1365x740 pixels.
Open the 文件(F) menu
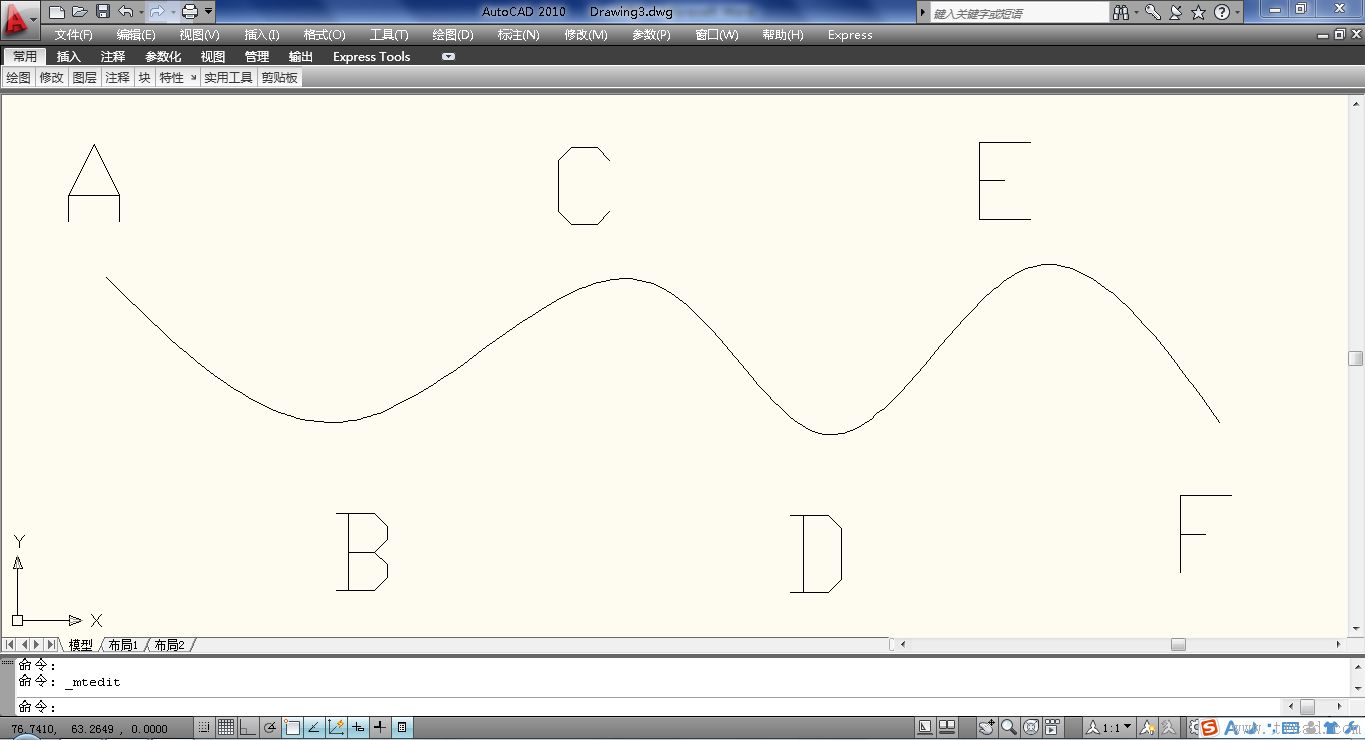[74, 35]
